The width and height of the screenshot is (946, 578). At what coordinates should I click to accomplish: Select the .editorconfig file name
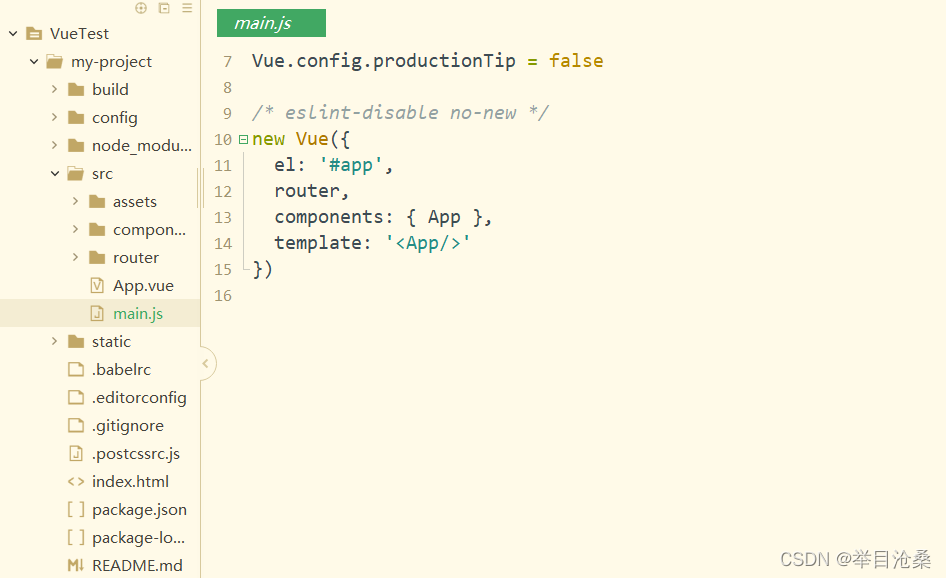pos(139,398)
